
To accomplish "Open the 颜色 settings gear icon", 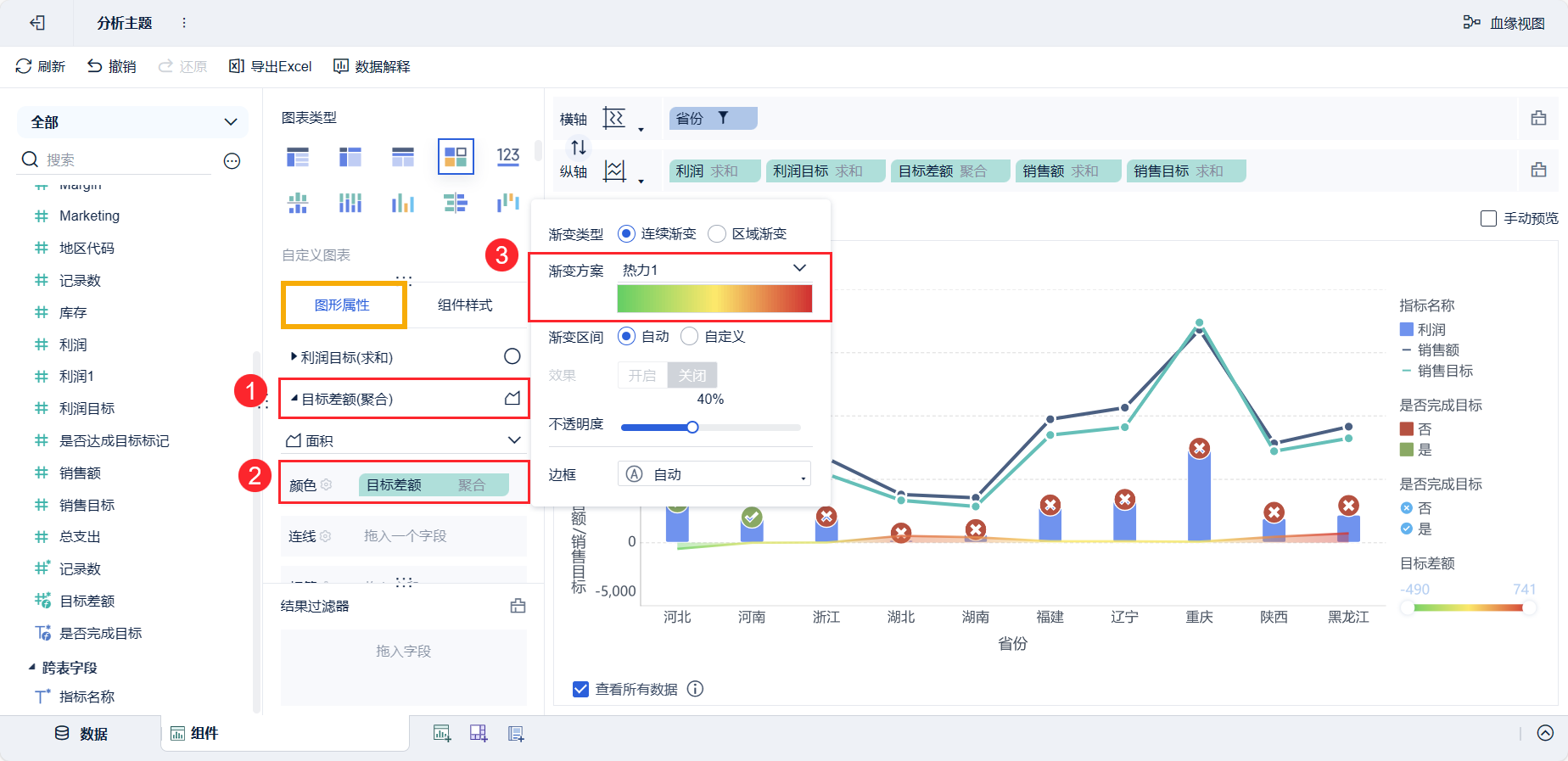I will pyautogui.click(x=326, y=485).
